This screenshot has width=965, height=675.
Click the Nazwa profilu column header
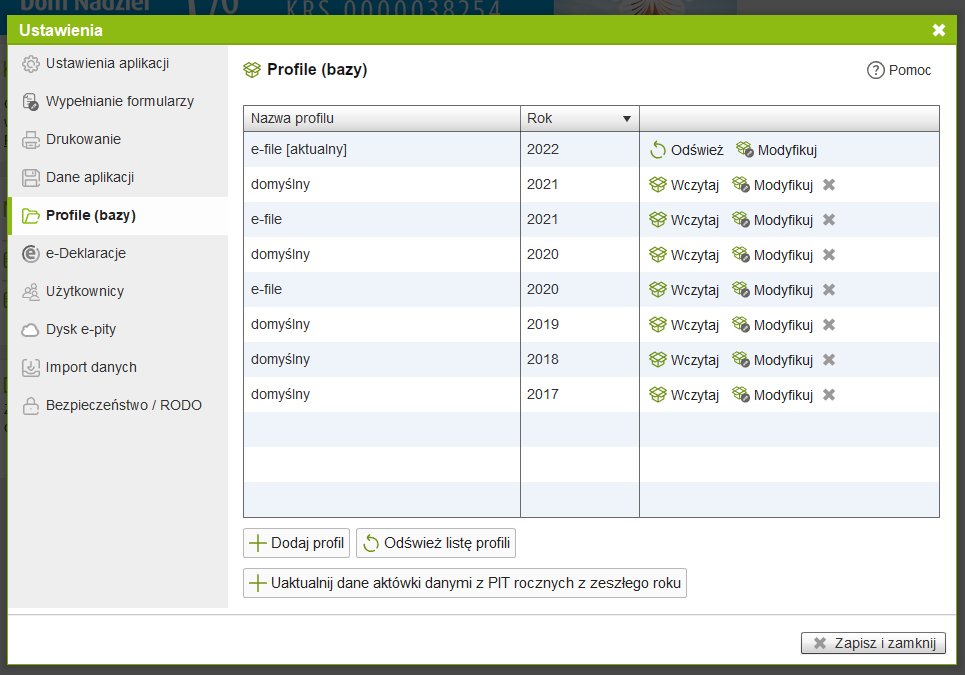382,118
